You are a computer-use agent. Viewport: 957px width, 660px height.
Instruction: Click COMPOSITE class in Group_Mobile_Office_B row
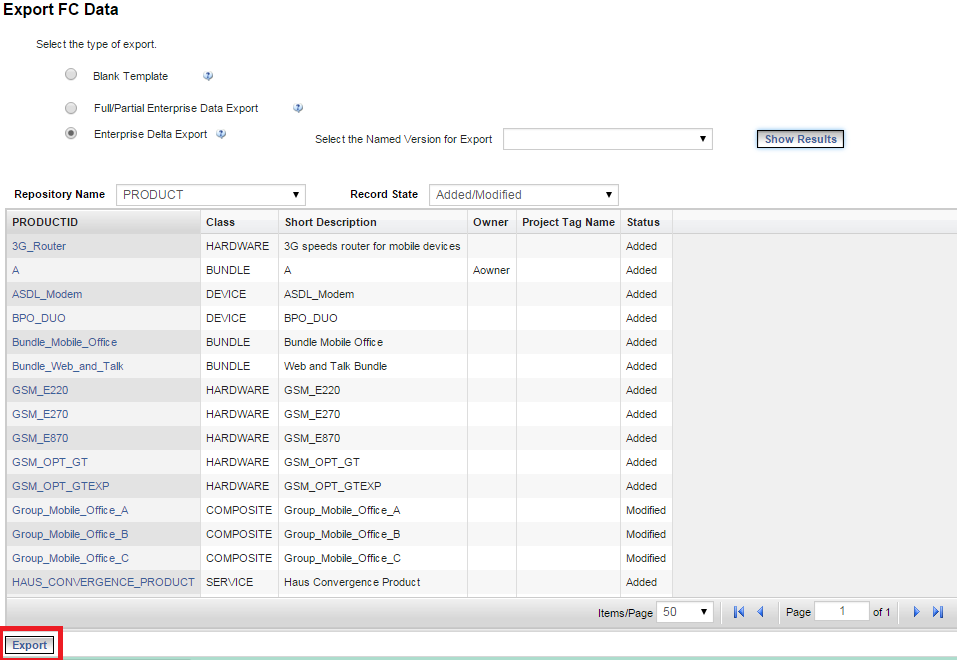tap(239, 534)
